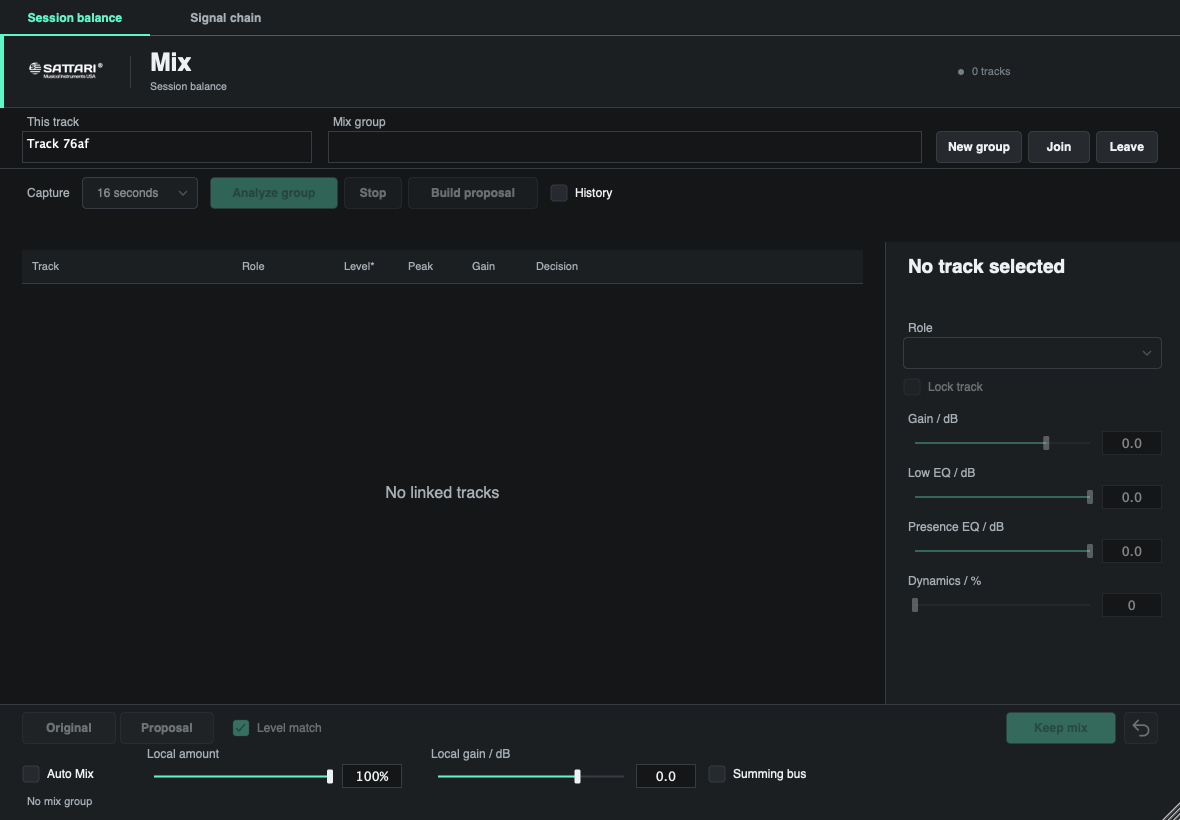The image size is (1180, 820).
Task: Click the Gain column header
Action: (483, 266)
